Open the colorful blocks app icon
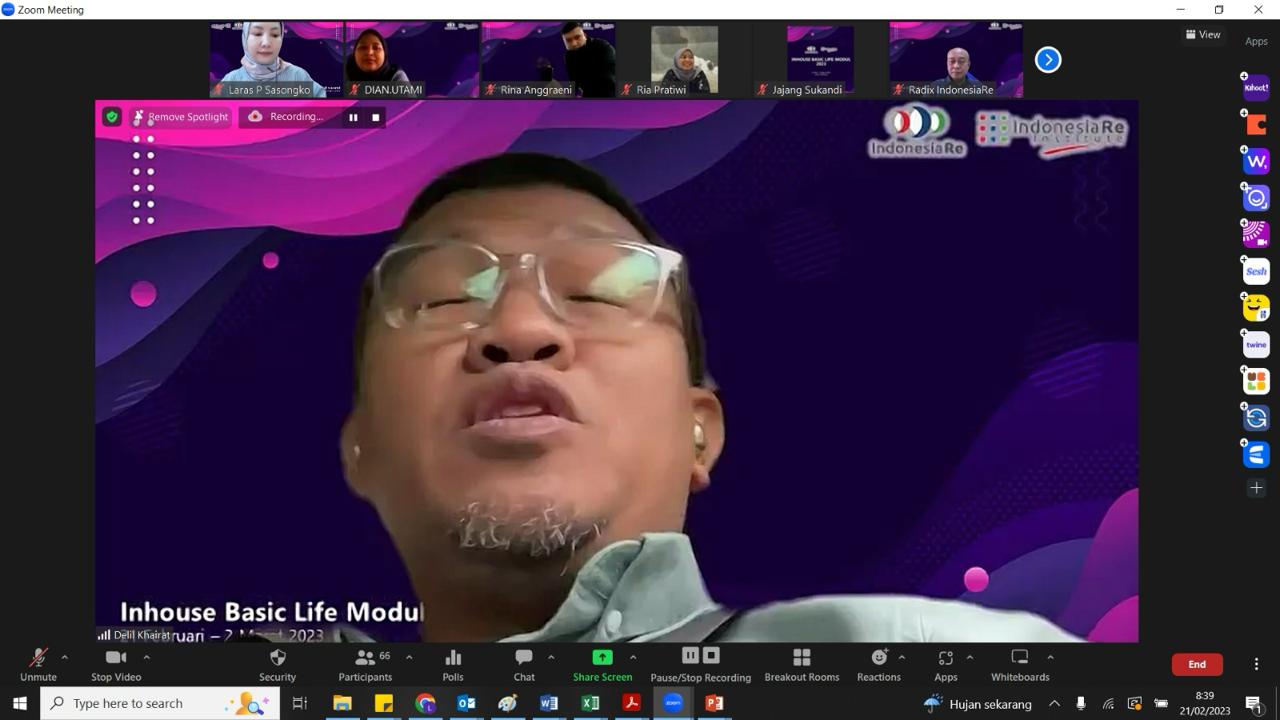The width and height of the screenshot is (1280, 720). click(1256, 381)
